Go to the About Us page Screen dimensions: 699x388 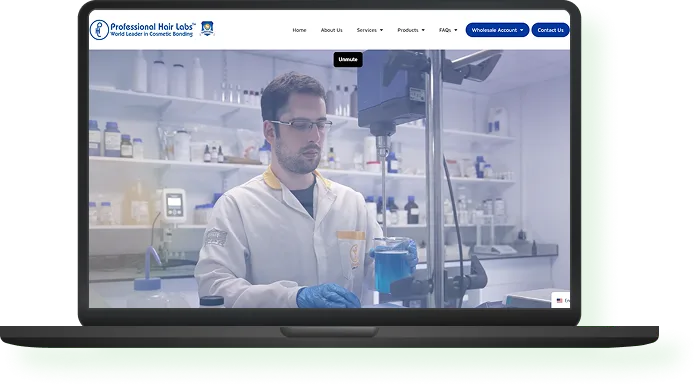332,30
